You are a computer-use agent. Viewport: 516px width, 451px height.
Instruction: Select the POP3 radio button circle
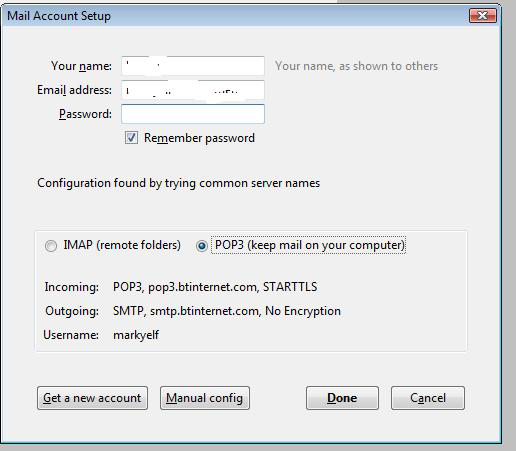coord(202,246)
